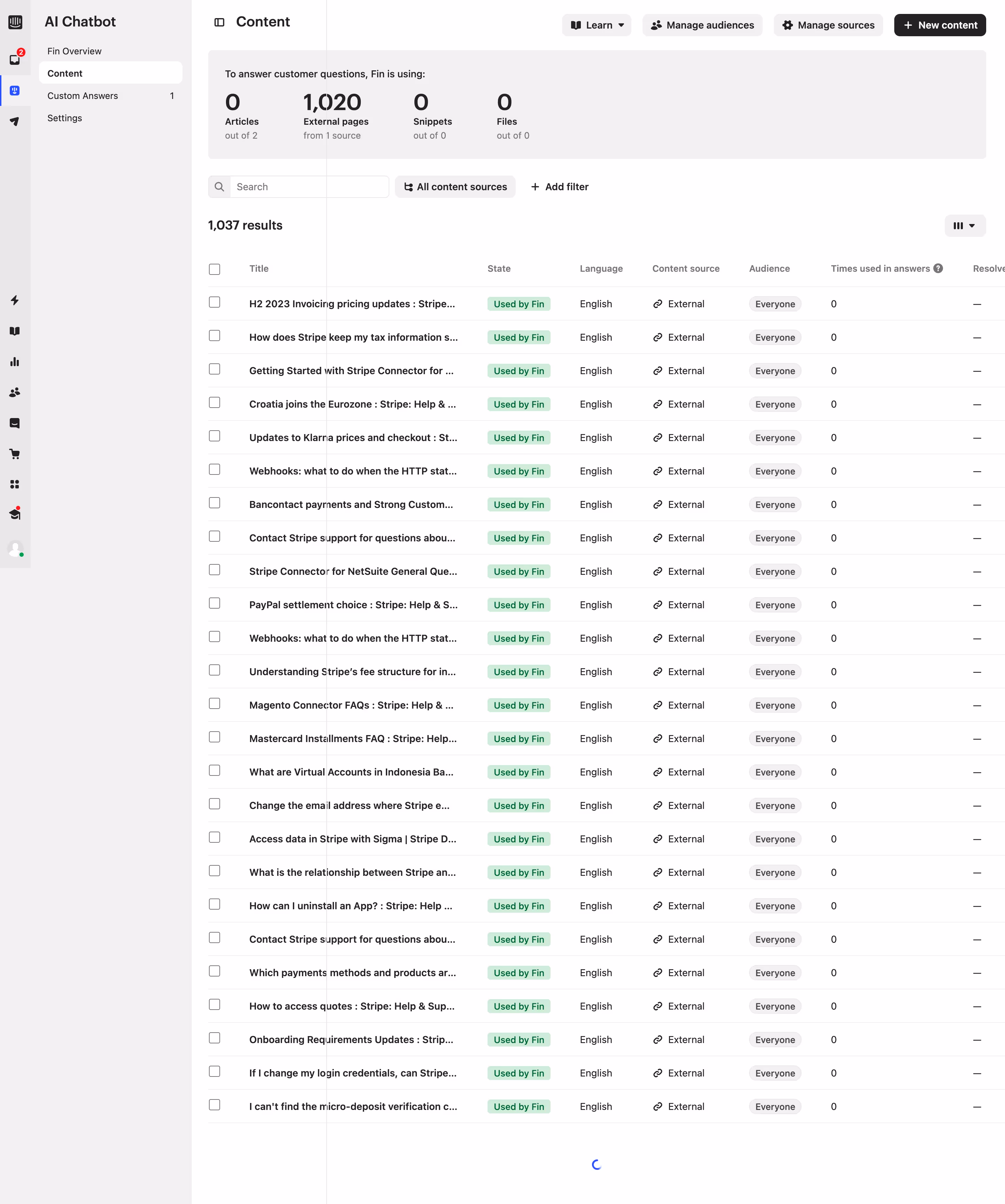The height and width of the screenshot is (1204, 1005).
Task: Open the Inbox icon with notification badge
Action: pos(15,59)
